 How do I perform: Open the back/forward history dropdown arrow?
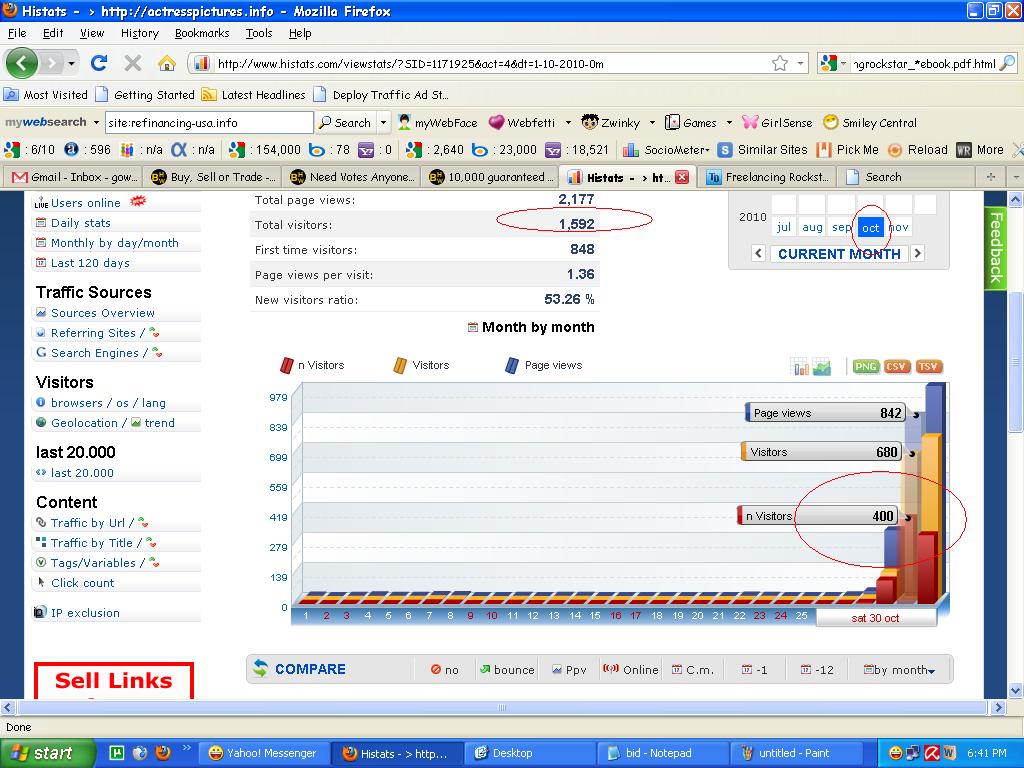(71, 63)
